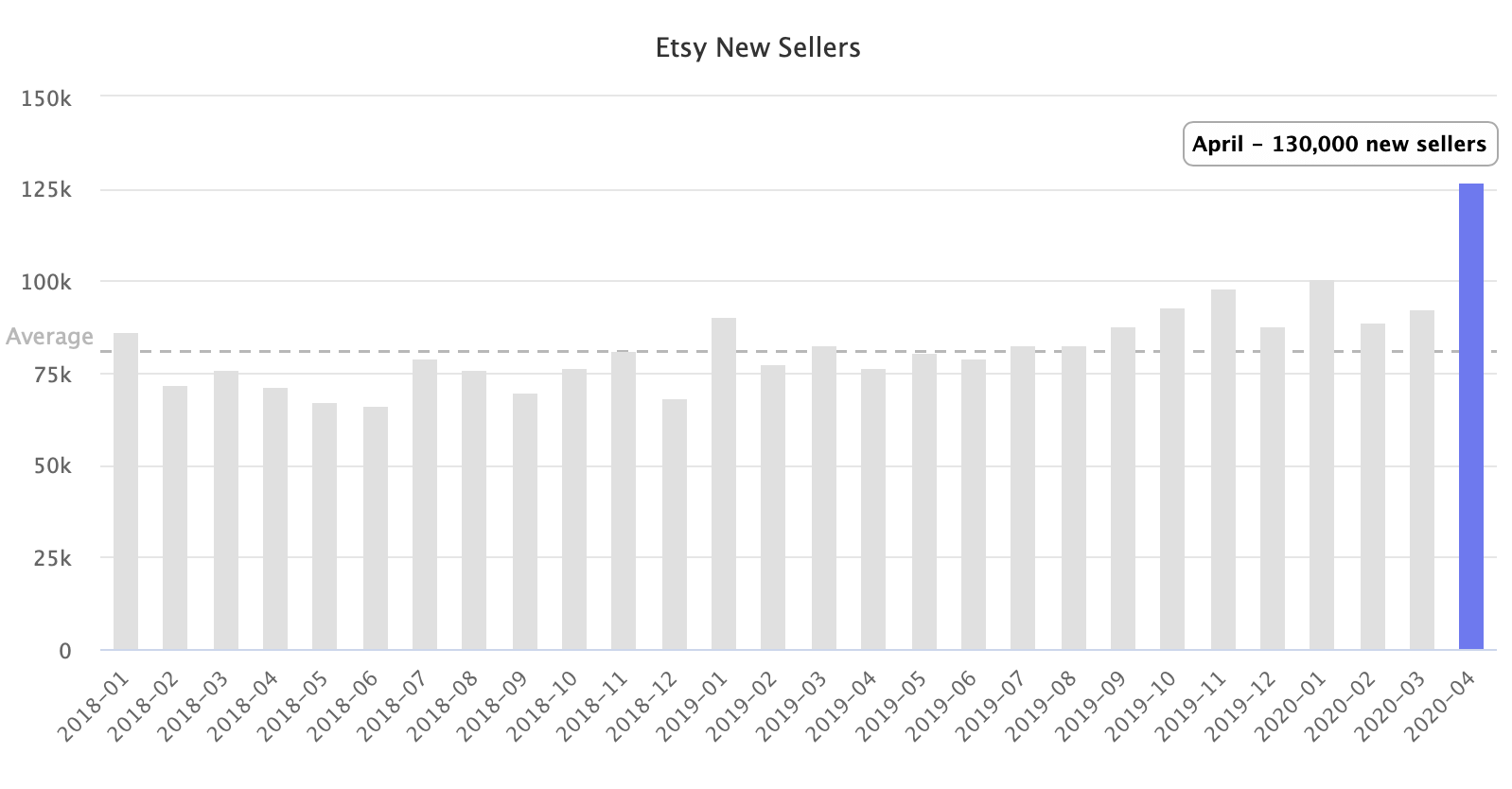The height and width of the screenshot is (789, 1512).
Task: Click the 2018-09 bar
Action: click(525, 521)
